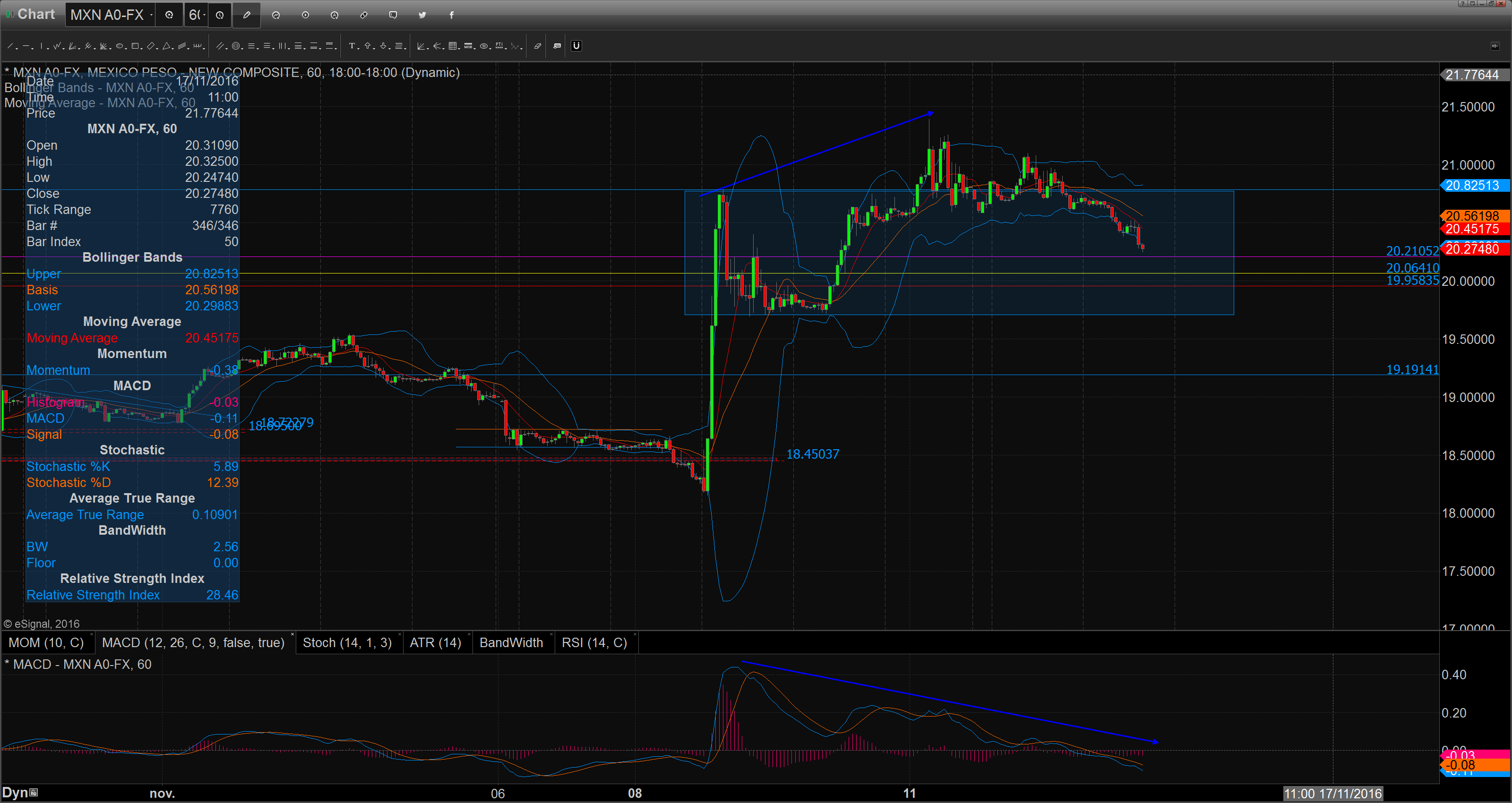Click the linking arrows icon in top bar
The height and width of the screenshot is (803, 1512).
tap(364, 15)
